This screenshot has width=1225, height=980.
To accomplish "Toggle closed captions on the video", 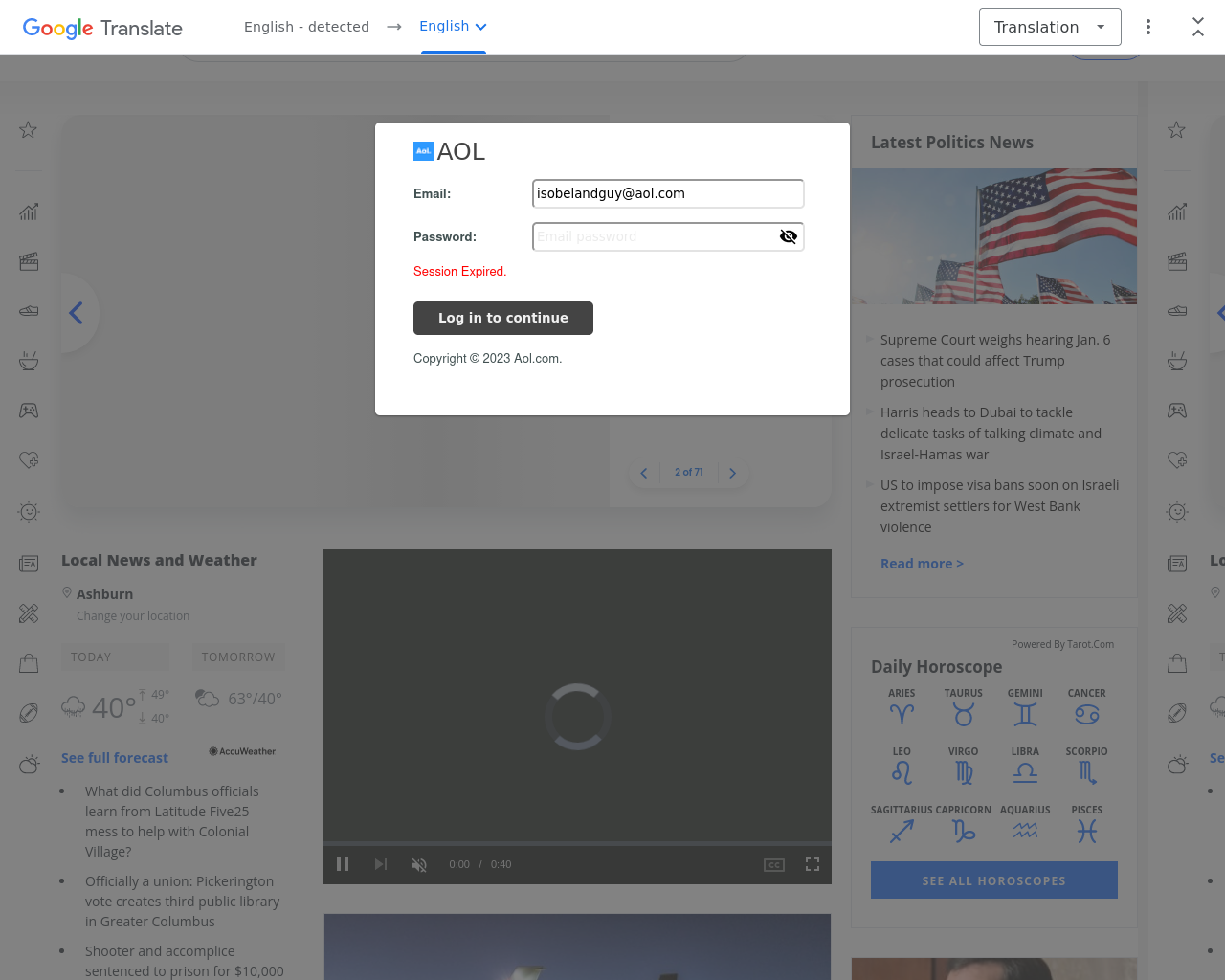I will tap(774, 864).
